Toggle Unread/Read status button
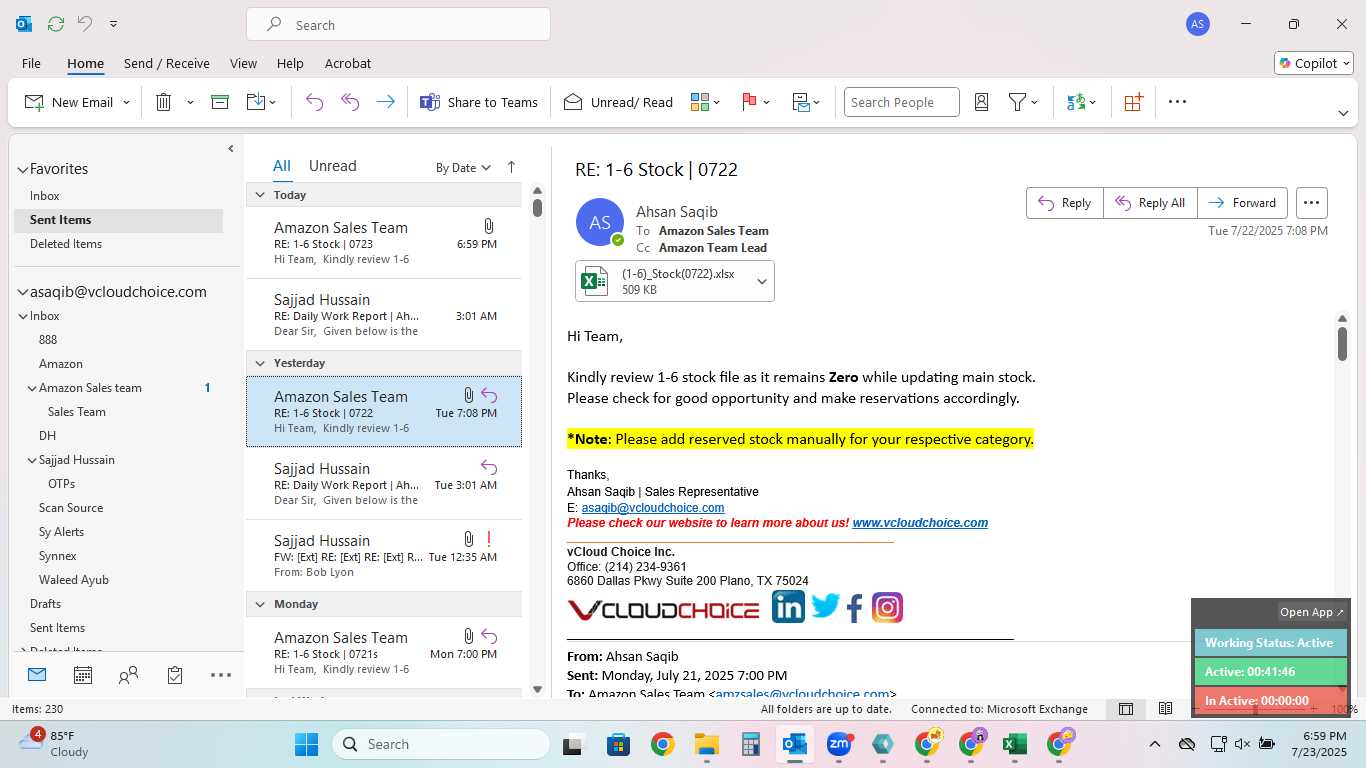The image size is (1366, 768). coord(618,102)
